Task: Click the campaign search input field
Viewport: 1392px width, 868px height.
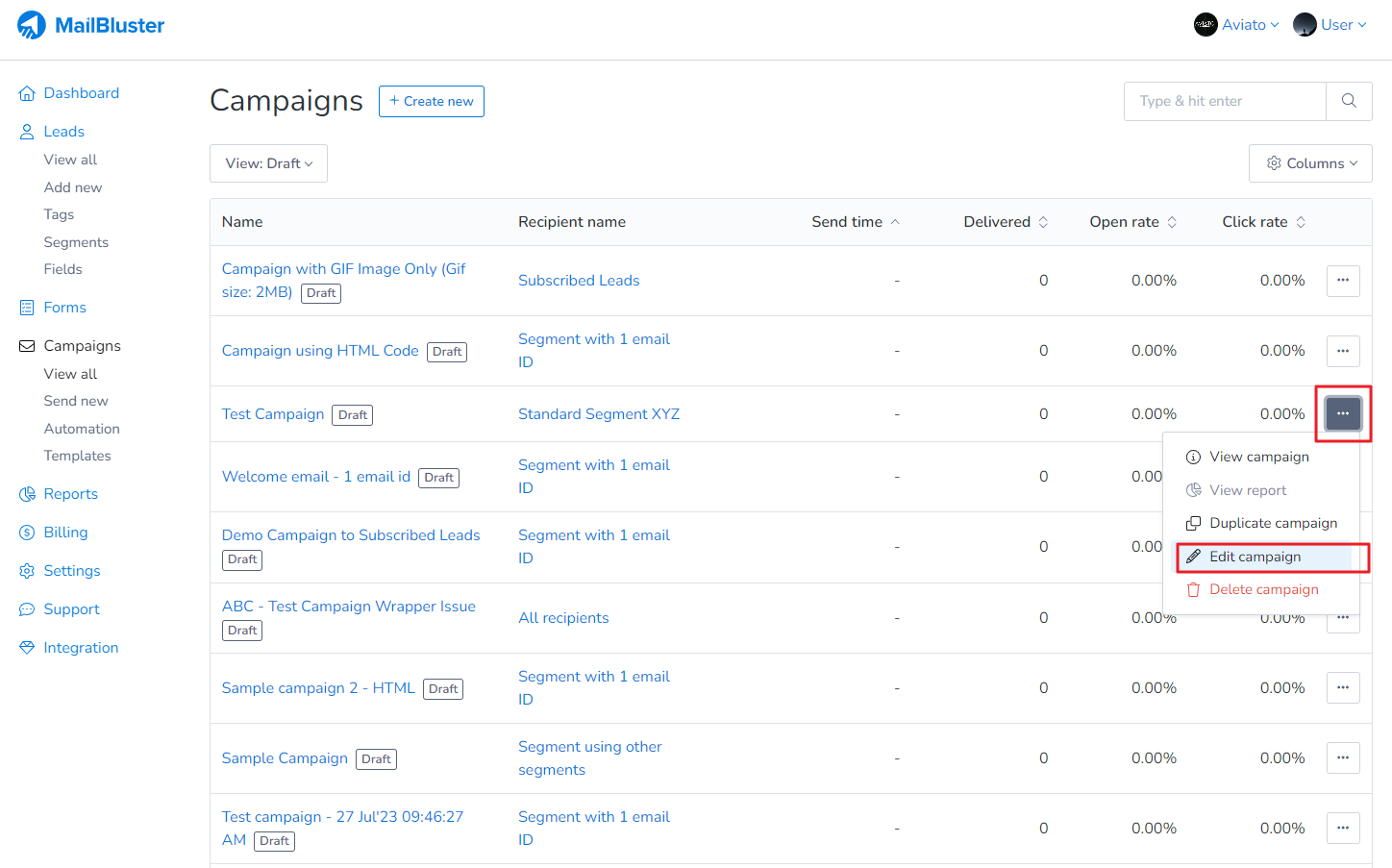Action: 1224,101
